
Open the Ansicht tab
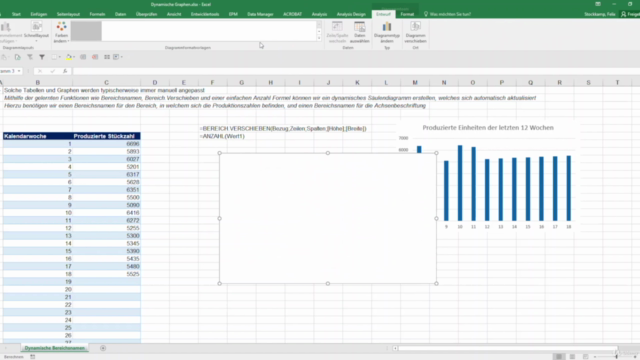pos(174,14)
